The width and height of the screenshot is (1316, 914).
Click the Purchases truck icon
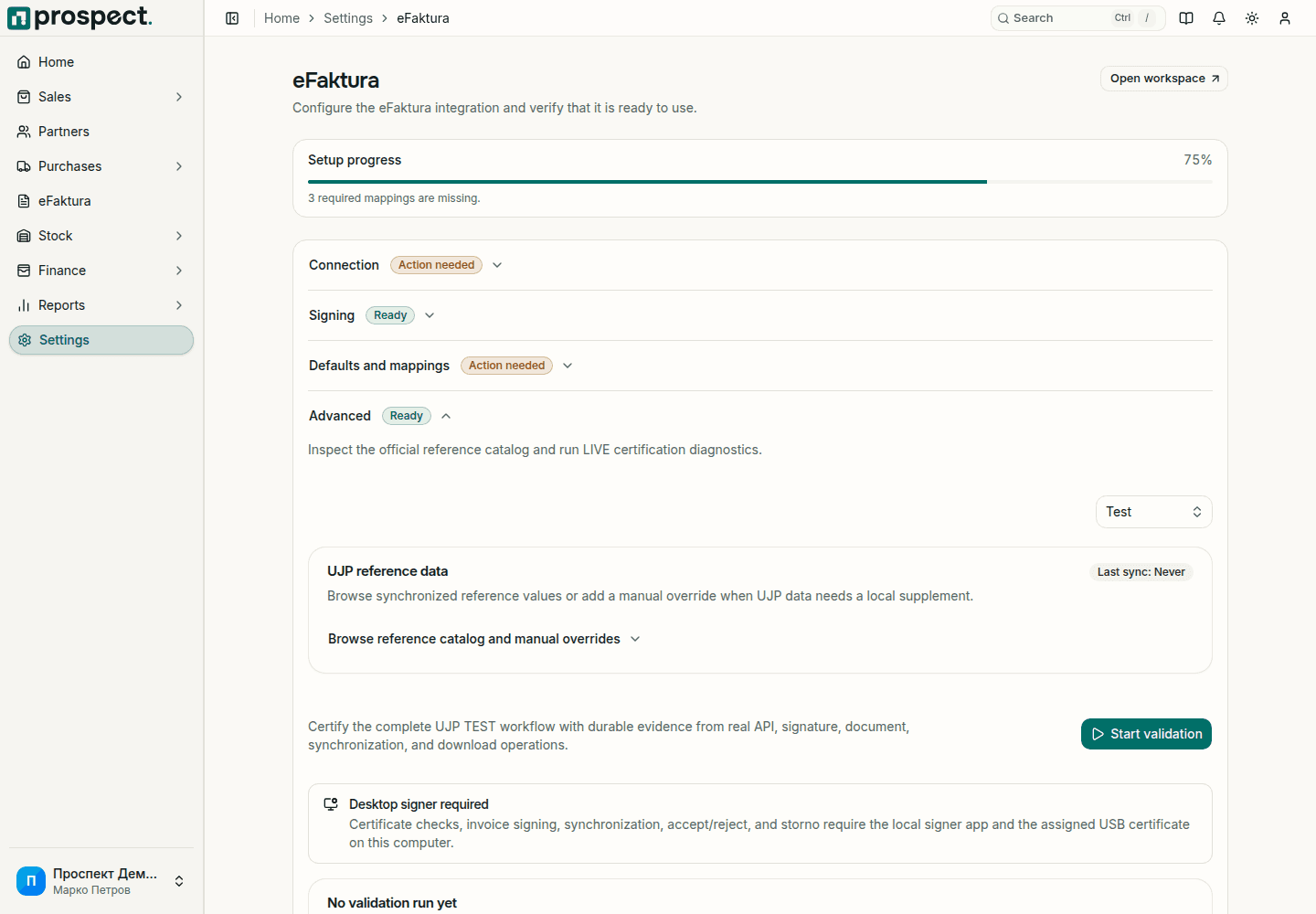(x=24, y=166)
